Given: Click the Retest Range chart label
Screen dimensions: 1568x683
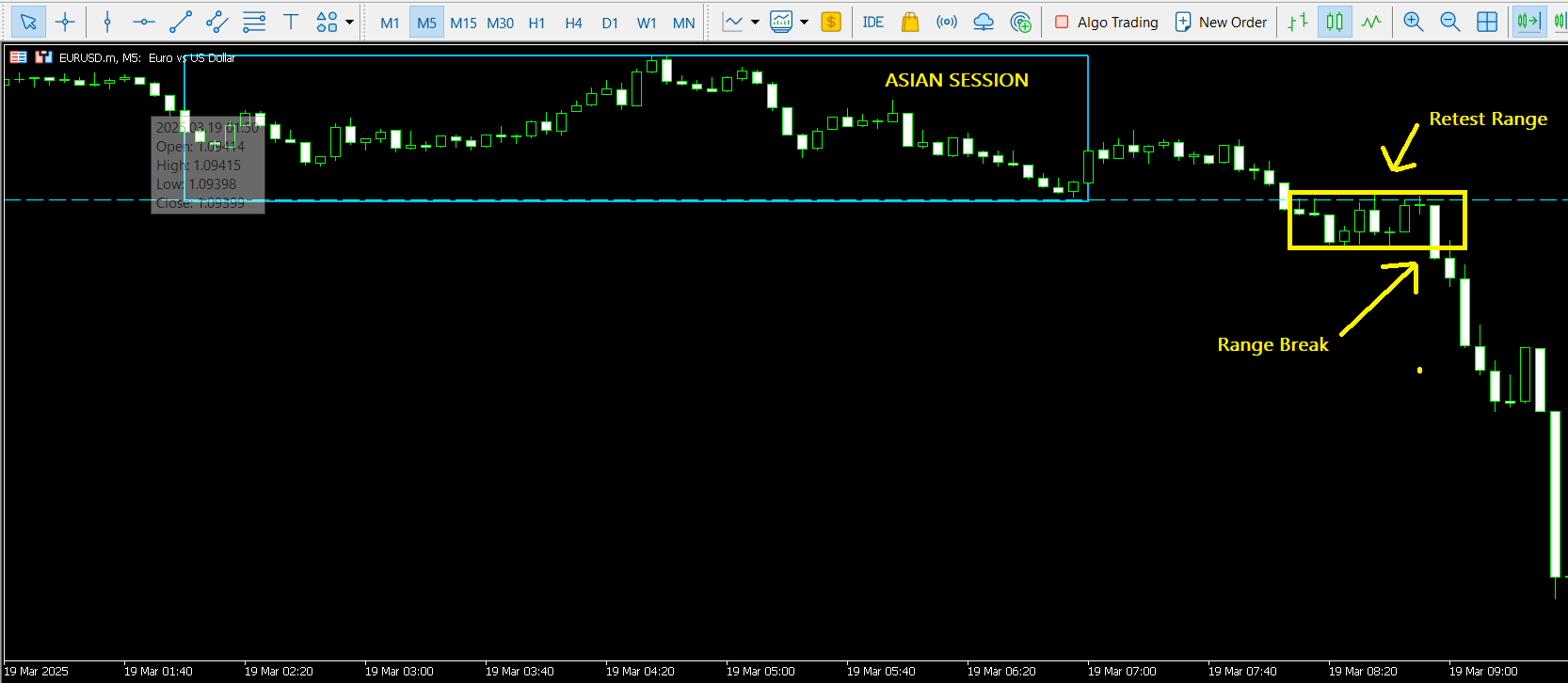Looking at the screenshot, I should [x=1487, y=119].
